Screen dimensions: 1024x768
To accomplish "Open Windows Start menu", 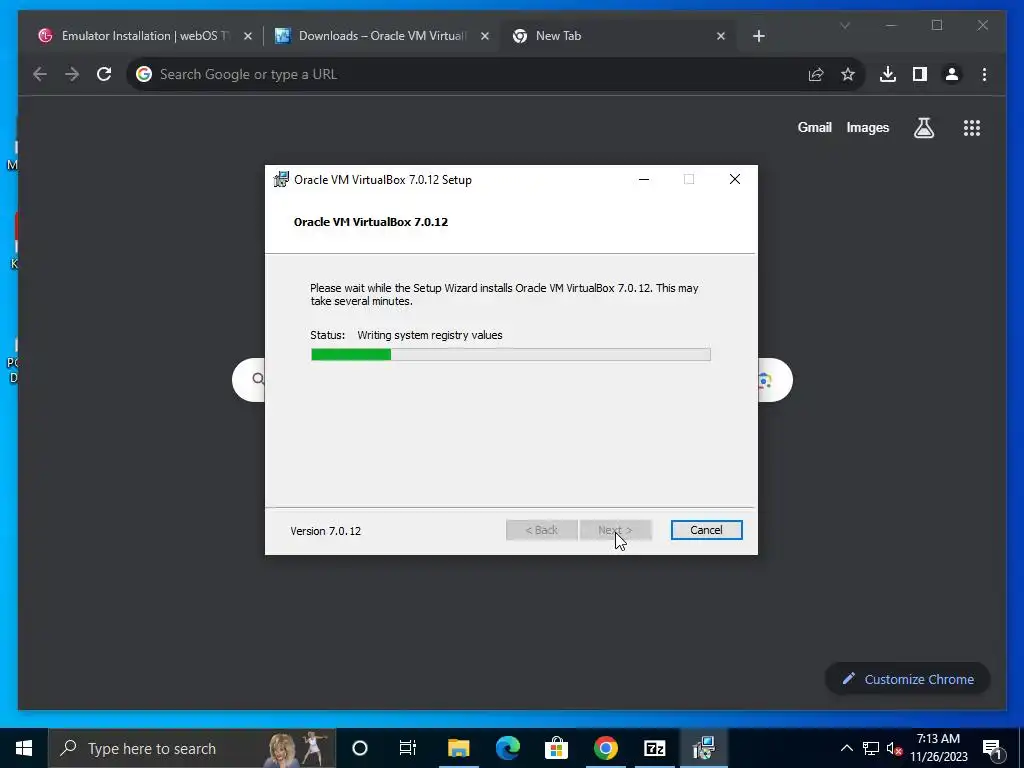I will [24, 748].
